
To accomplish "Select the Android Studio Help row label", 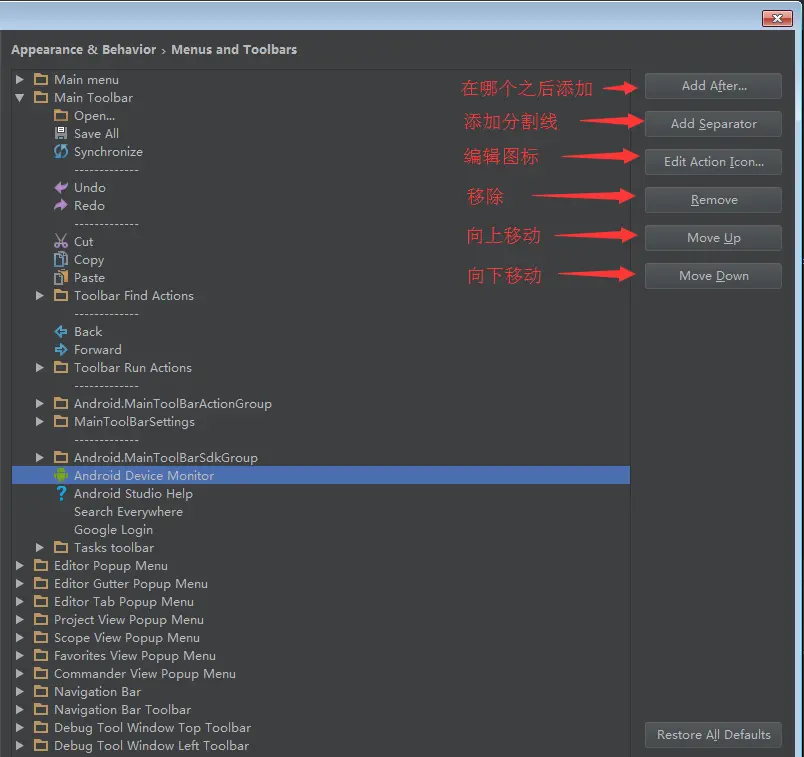I will pos(133,493).
